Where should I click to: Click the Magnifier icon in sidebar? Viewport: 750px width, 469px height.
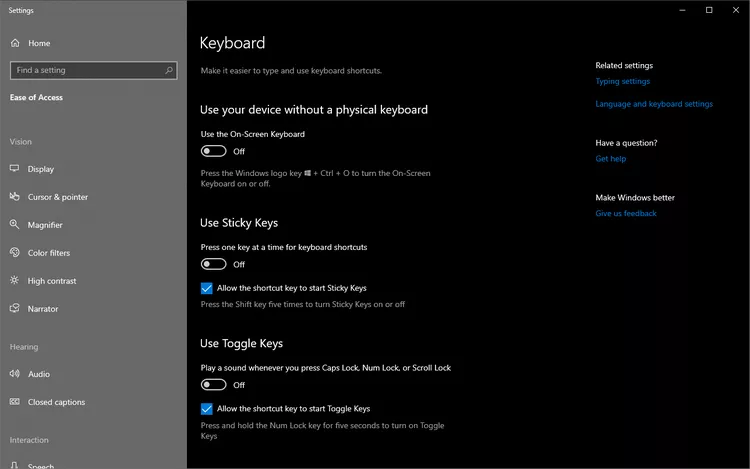tap(15, 224)
